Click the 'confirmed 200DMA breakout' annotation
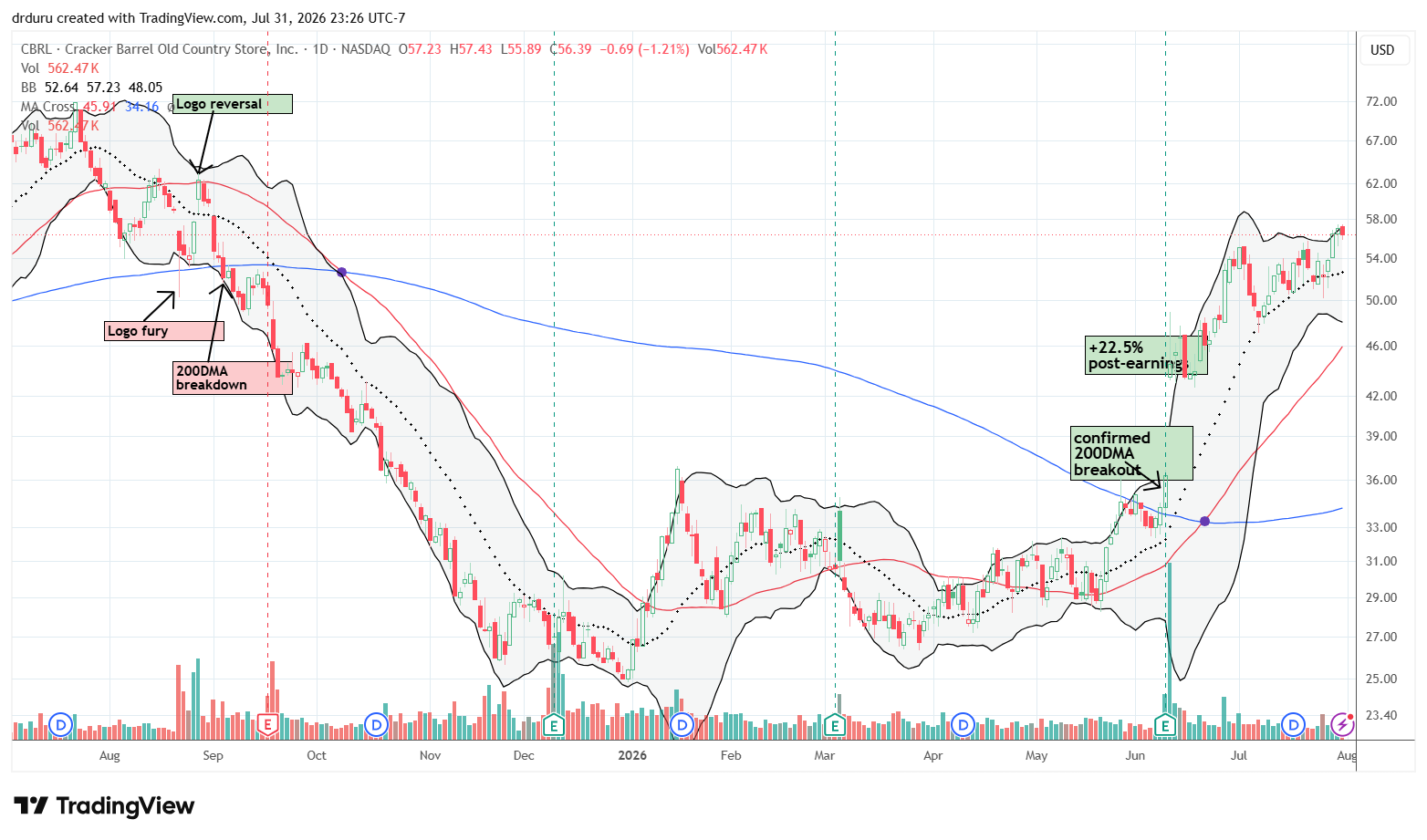1427x840 pixels. pos(1131,453)
